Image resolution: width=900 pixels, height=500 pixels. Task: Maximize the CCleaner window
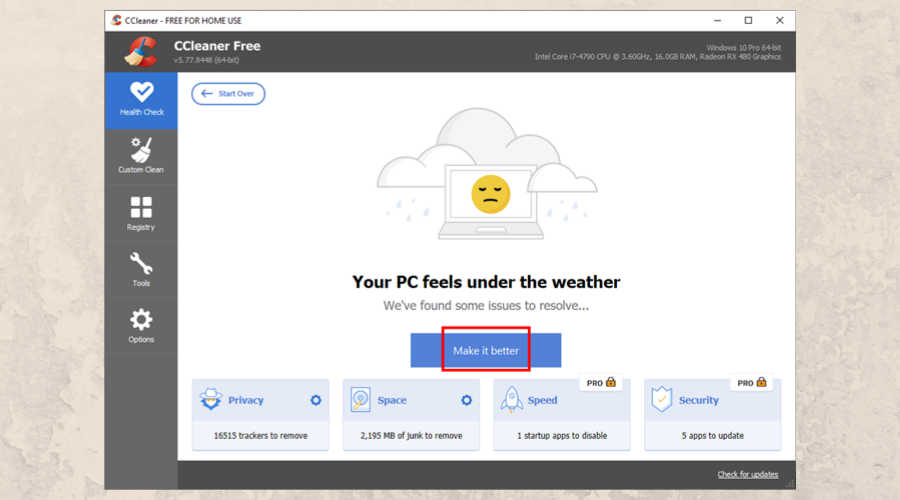click(748, 20)
